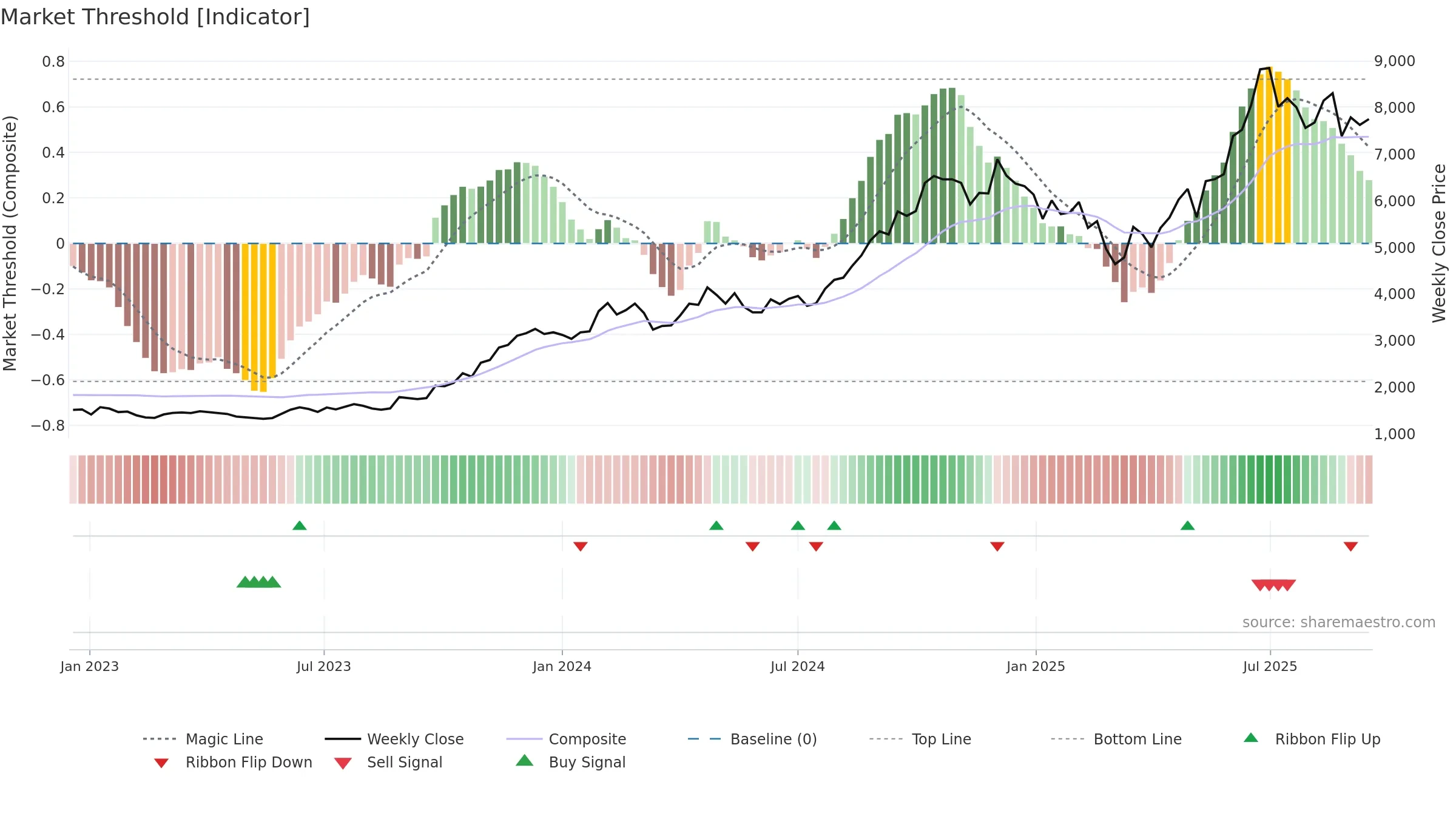
Task: Toggle the Top Line legend entry
Action: tap(920, 739)
